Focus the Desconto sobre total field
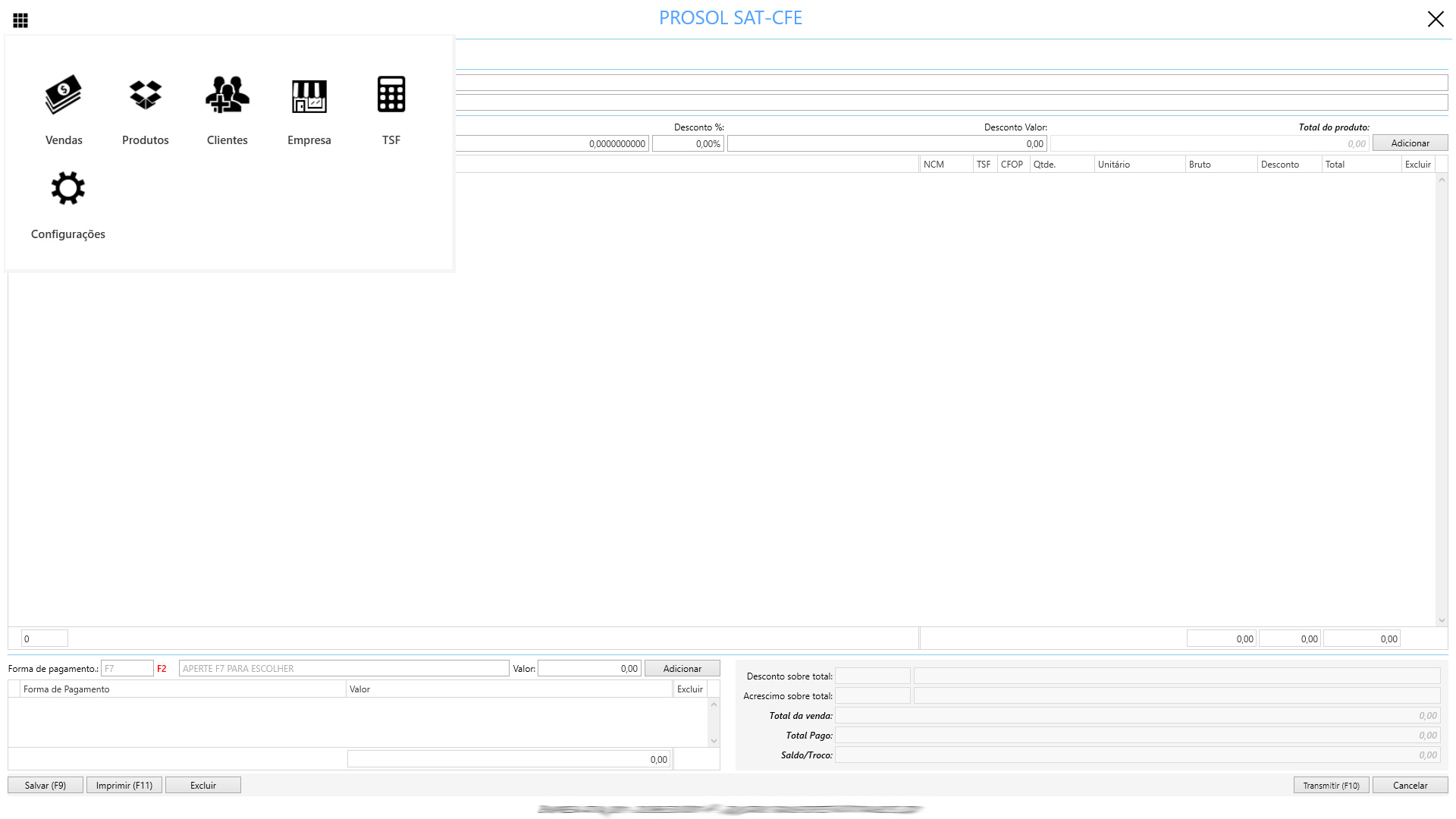Screen dimensions: 1456x819 (872, 676)
